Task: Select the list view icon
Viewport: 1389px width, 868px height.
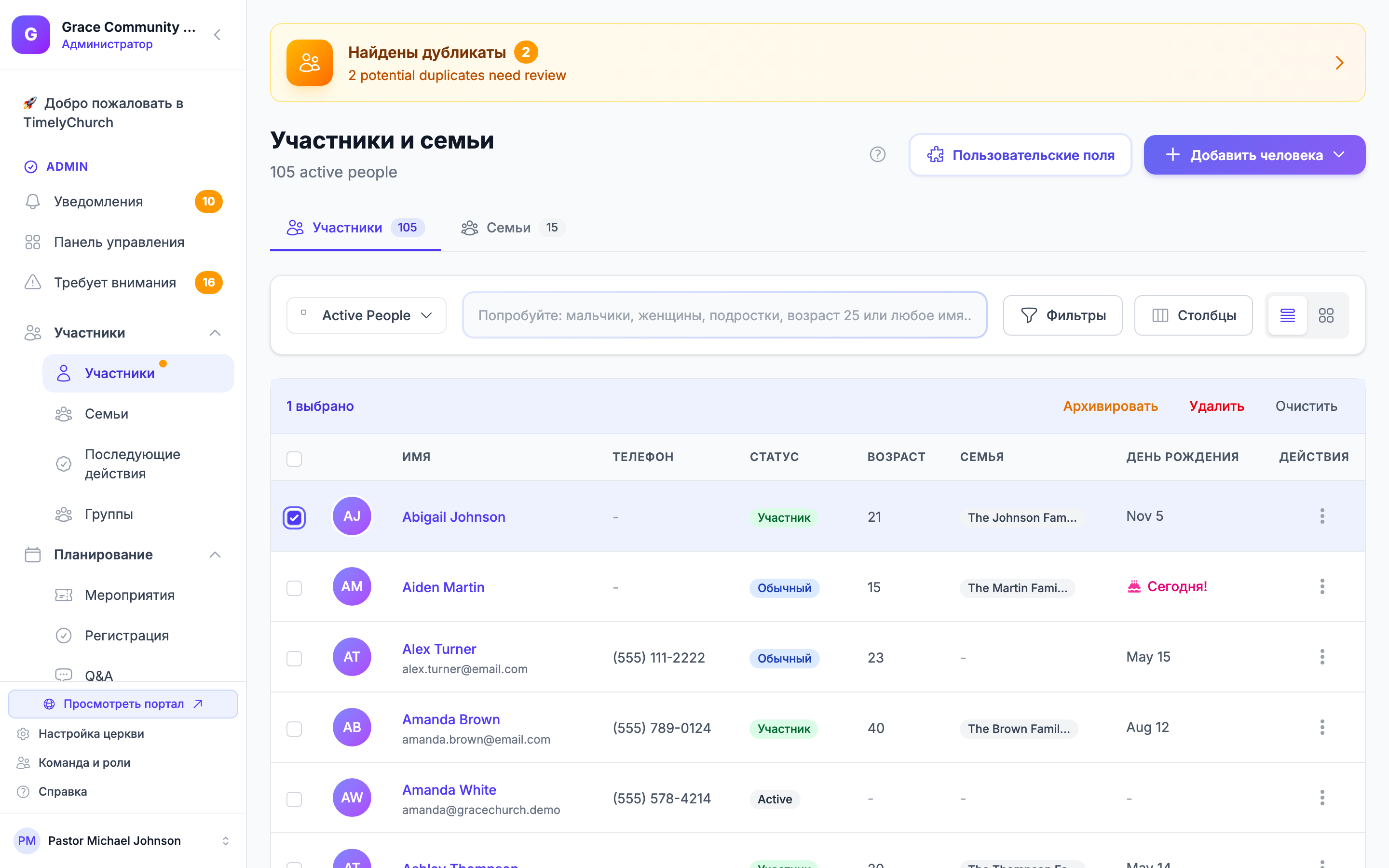Action: coord(1287,315)
